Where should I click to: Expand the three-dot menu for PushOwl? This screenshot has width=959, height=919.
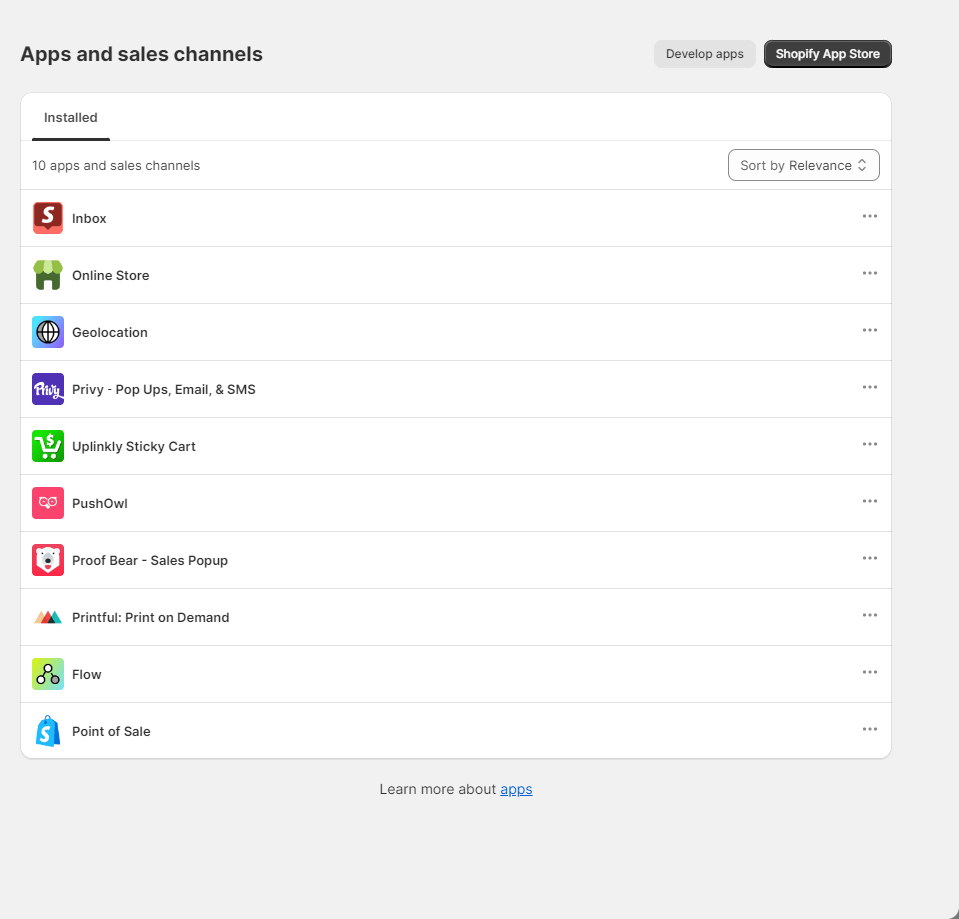point(869,501)
